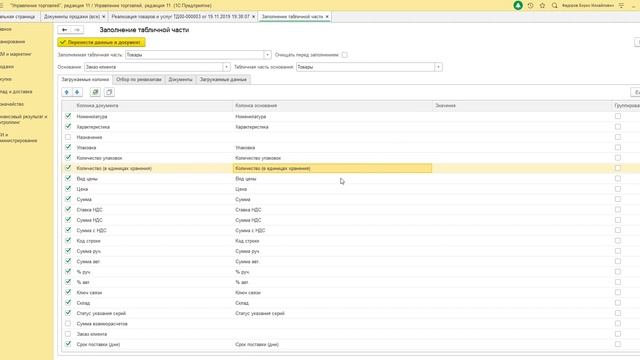Expand the 'Основание' dropdown arrow

(227, 67)
